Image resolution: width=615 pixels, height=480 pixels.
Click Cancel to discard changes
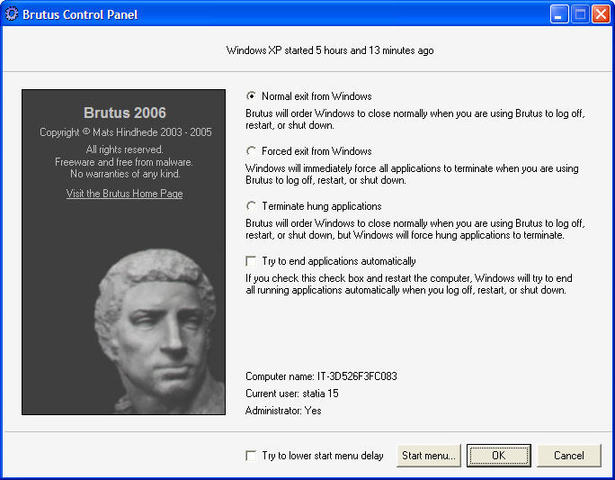[569, 456]
